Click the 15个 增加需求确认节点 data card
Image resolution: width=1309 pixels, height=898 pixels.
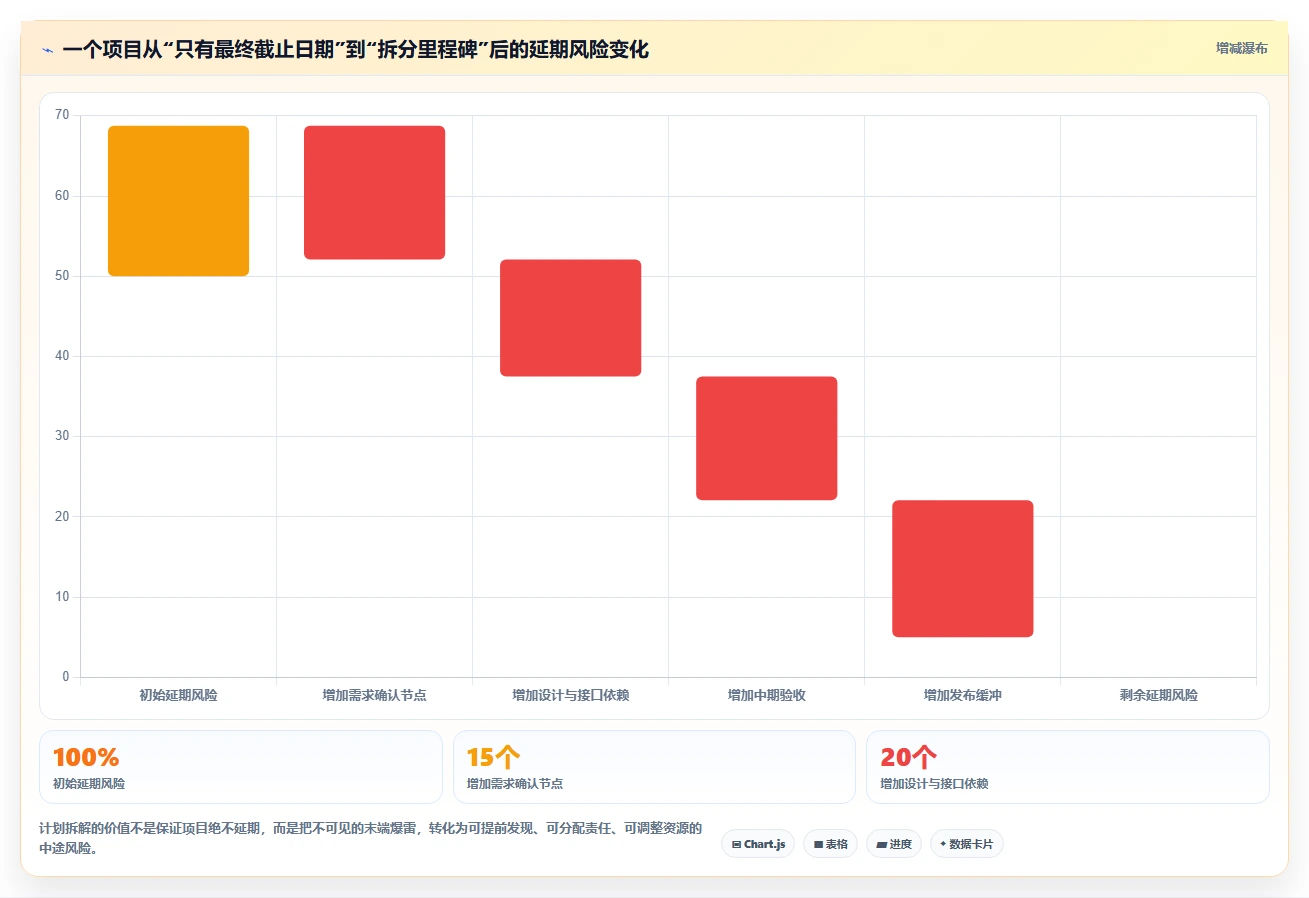coord(654,767)
